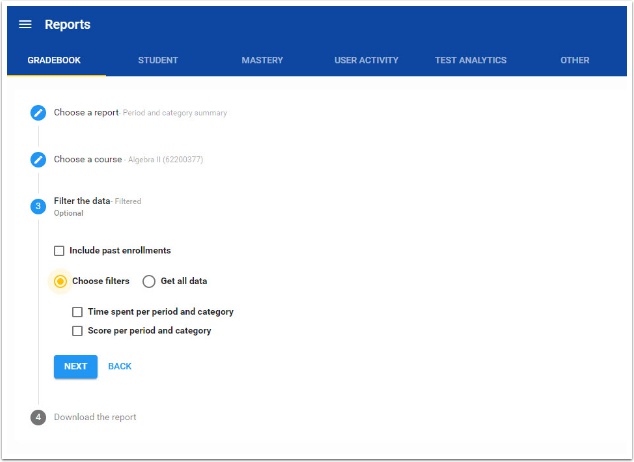Select the Choose filters radio button
Viewport: 634px width, 462px height.
coord(60,281)
